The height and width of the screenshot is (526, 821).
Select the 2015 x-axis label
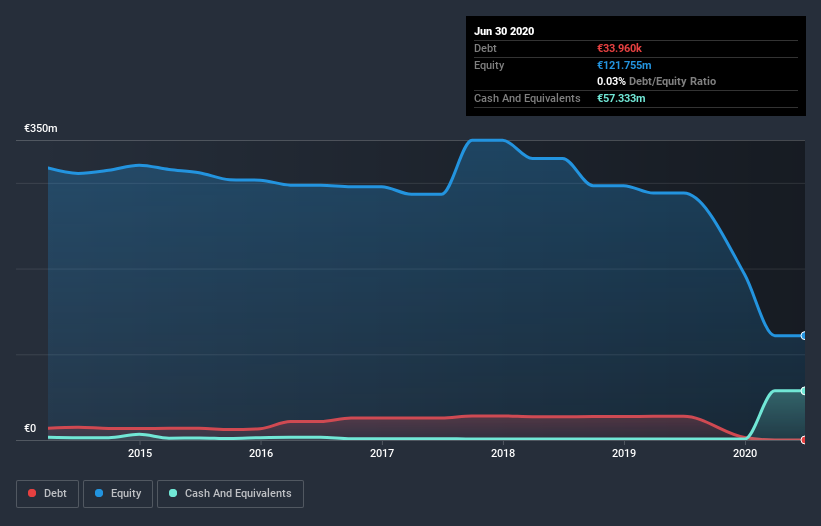[x=140, y=453]
